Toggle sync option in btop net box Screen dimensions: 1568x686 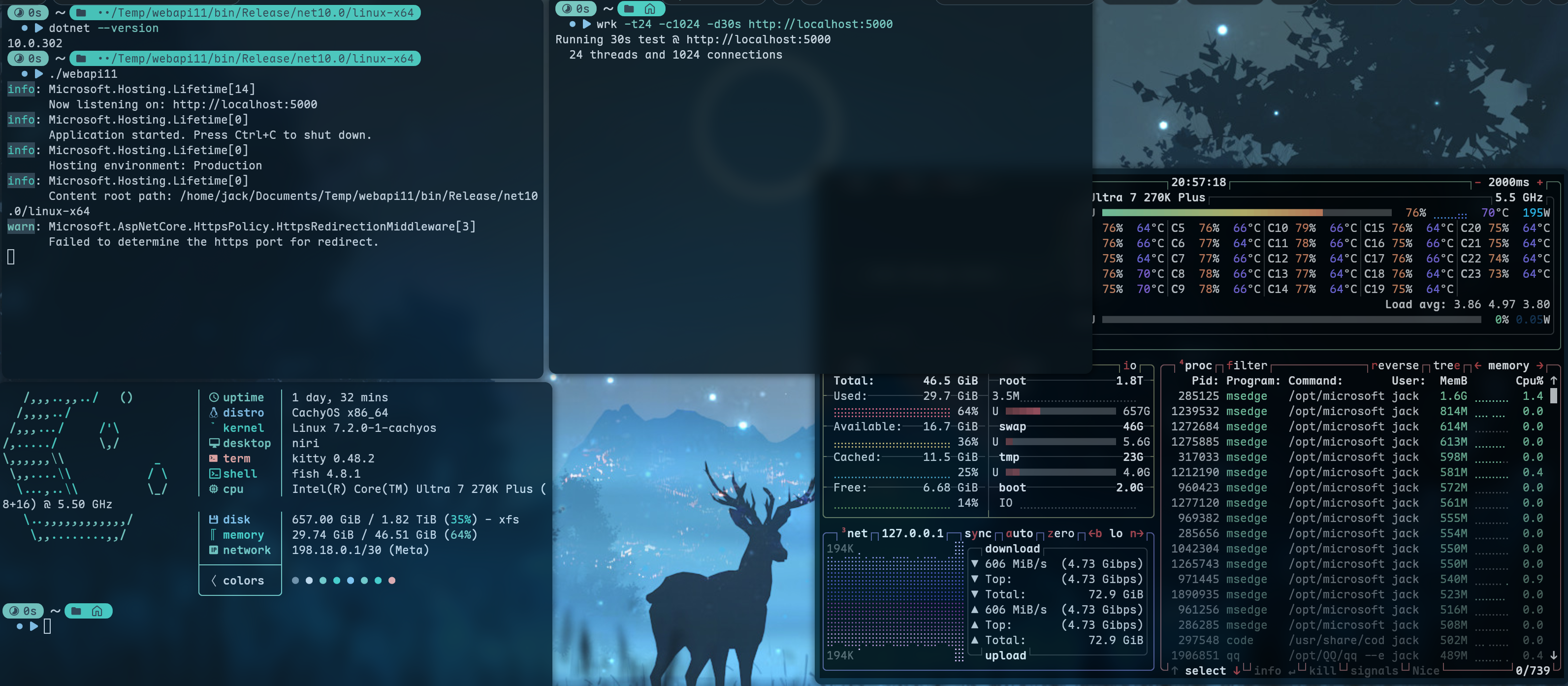[x=978, y=533]
